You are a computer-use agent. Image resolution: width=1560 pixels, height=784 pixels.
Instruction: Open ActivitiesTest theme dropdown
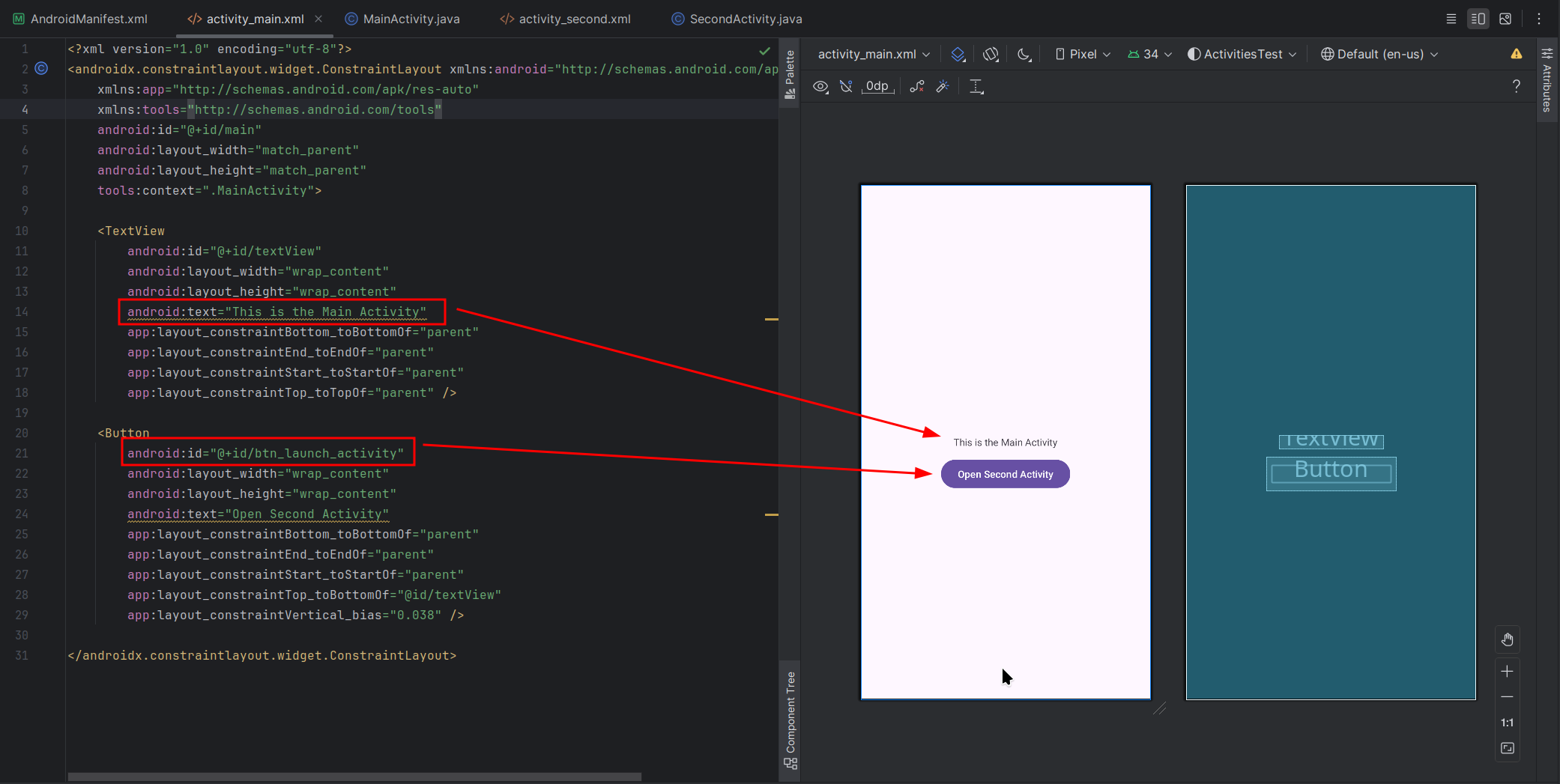(1242, 54)
